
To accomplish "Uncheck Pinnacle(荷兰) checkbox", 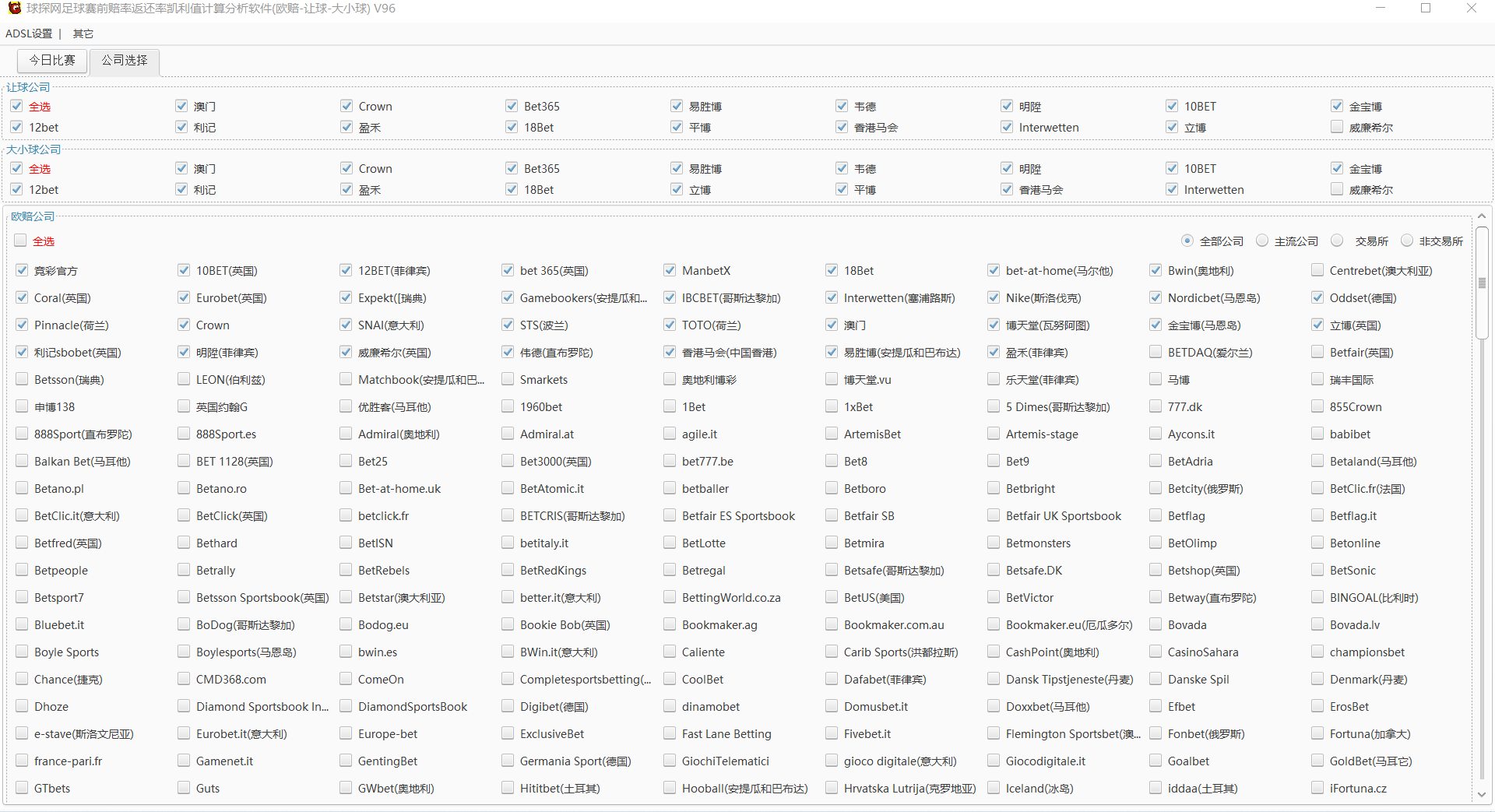I will point(22,325).
